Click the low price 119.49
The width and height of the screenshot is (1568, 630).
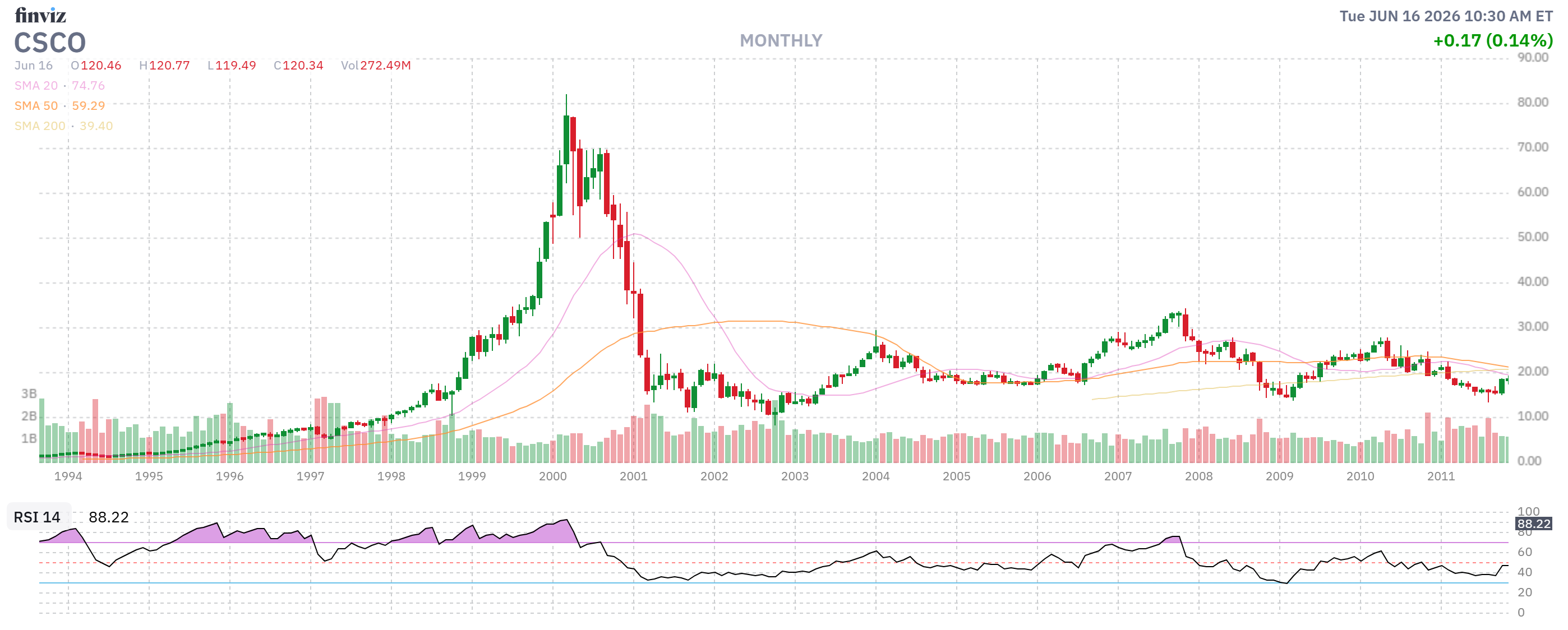click(236, 65)
